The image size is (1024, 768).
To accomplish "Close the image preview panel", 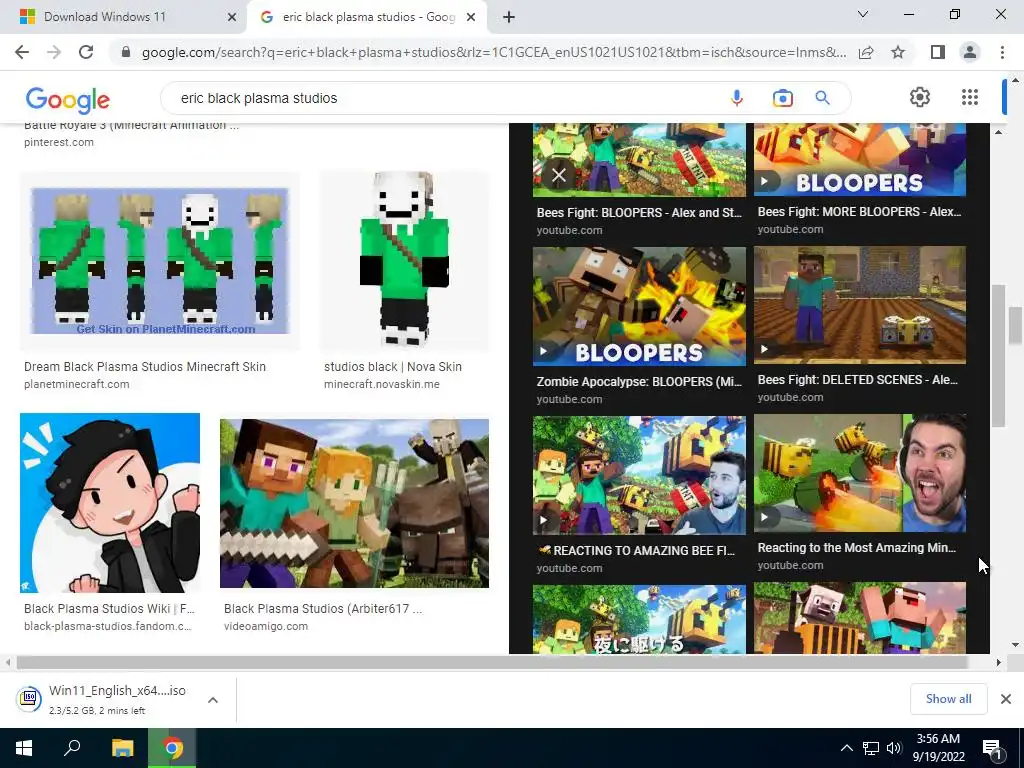I will pos(558,175).
